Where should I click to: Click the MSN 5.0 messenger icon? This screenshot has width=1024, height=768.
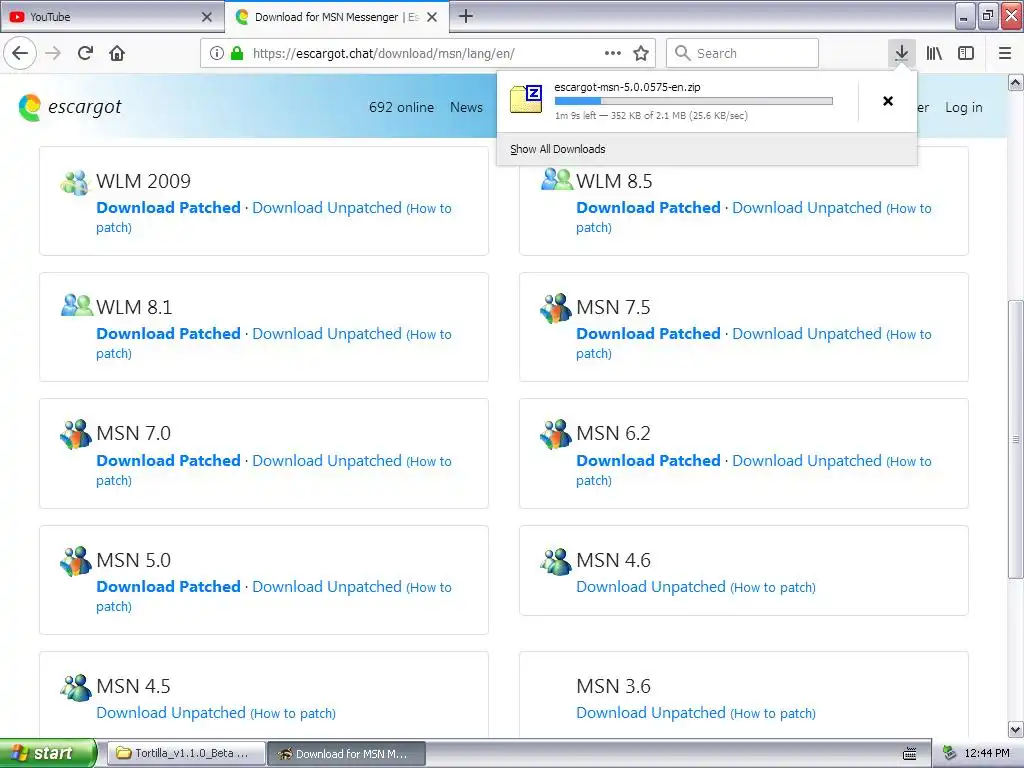76,561
